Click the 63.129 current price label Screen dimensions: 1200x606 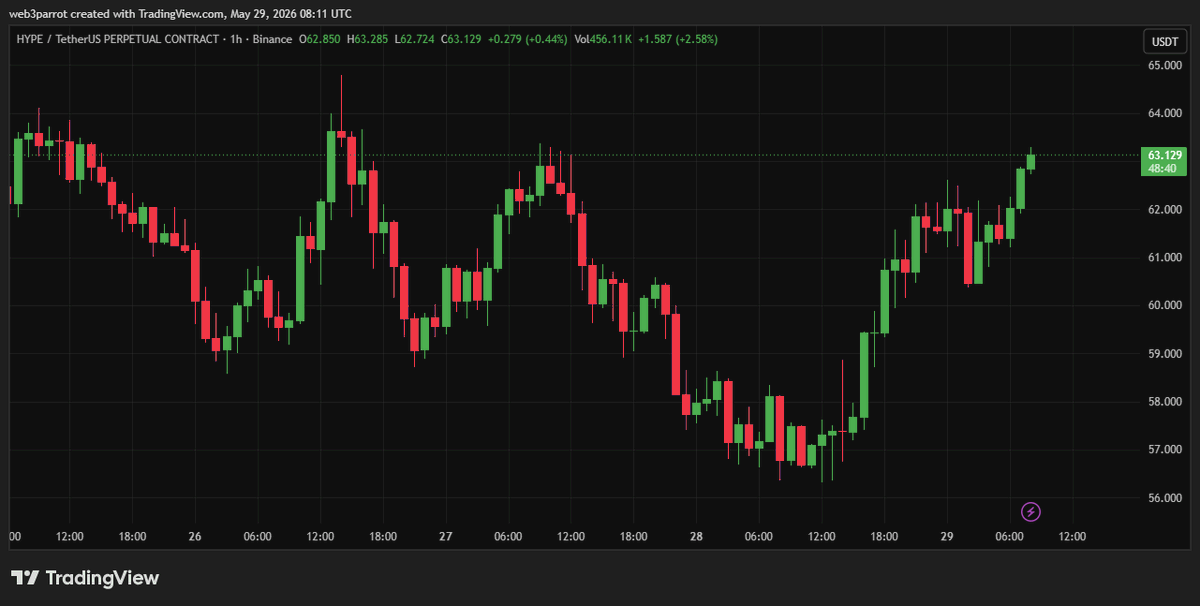(1165, 155)
